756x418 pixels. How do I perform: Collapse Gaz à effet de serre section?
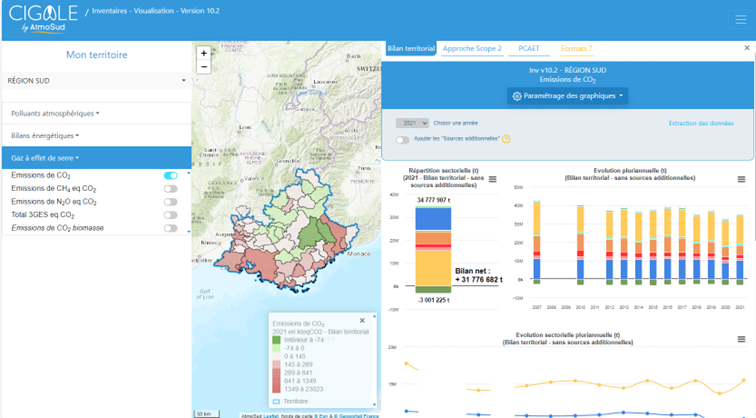pos(96,158)
